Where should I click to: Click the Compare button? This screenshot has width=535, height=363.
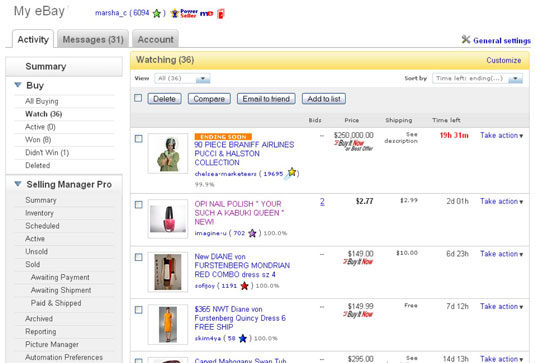(x=209, y=99)
